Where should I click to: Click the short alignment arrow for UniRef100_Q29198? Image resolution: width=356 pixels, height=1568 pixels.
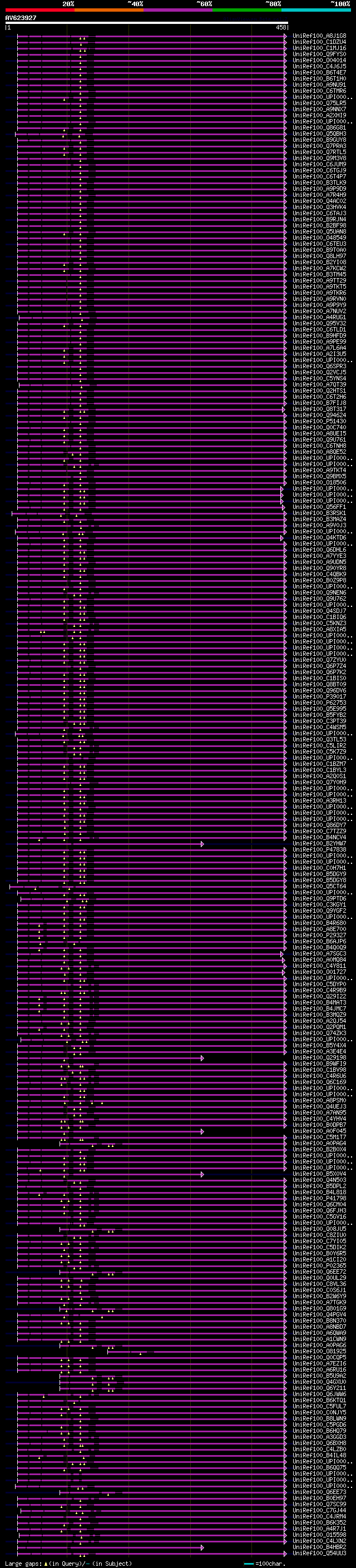tap(202, 1058)
